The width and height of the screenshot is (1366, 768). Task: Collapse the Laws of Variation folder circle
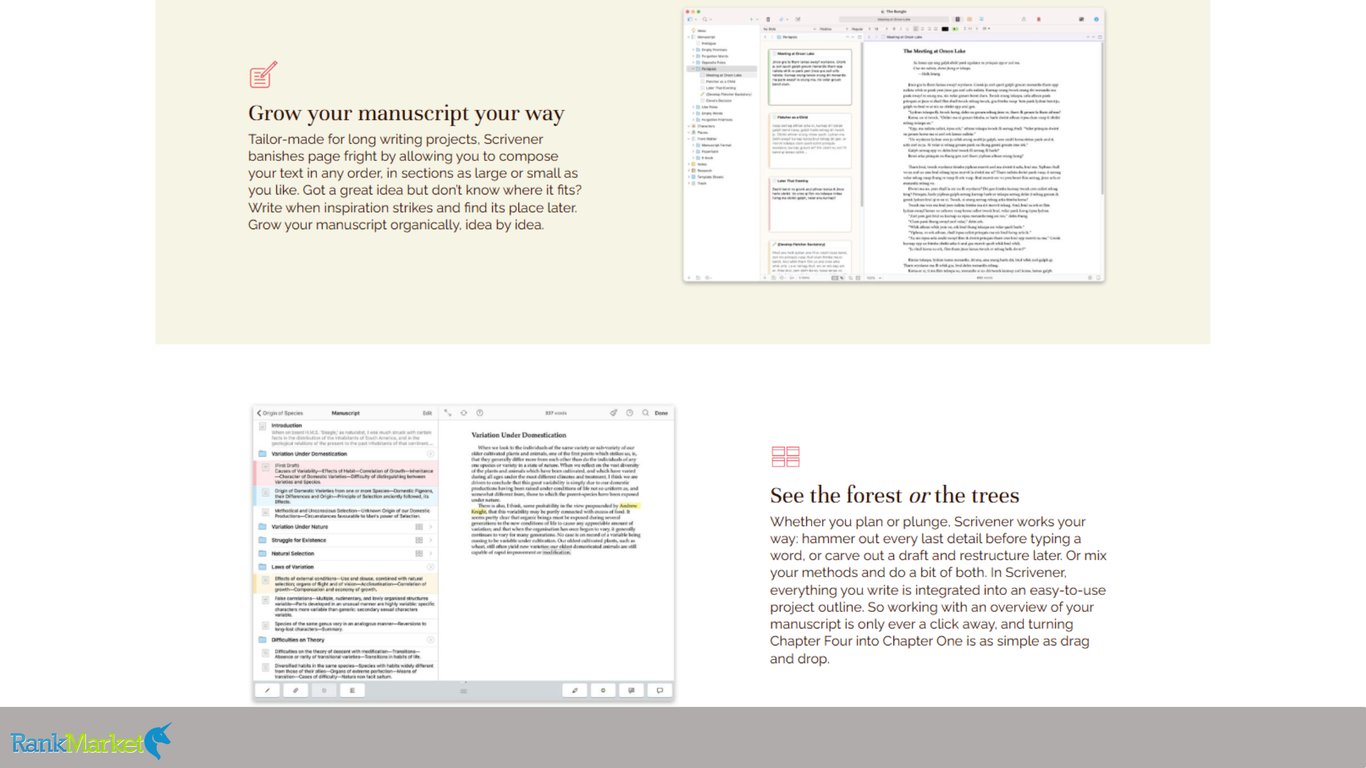pos(431,567)
